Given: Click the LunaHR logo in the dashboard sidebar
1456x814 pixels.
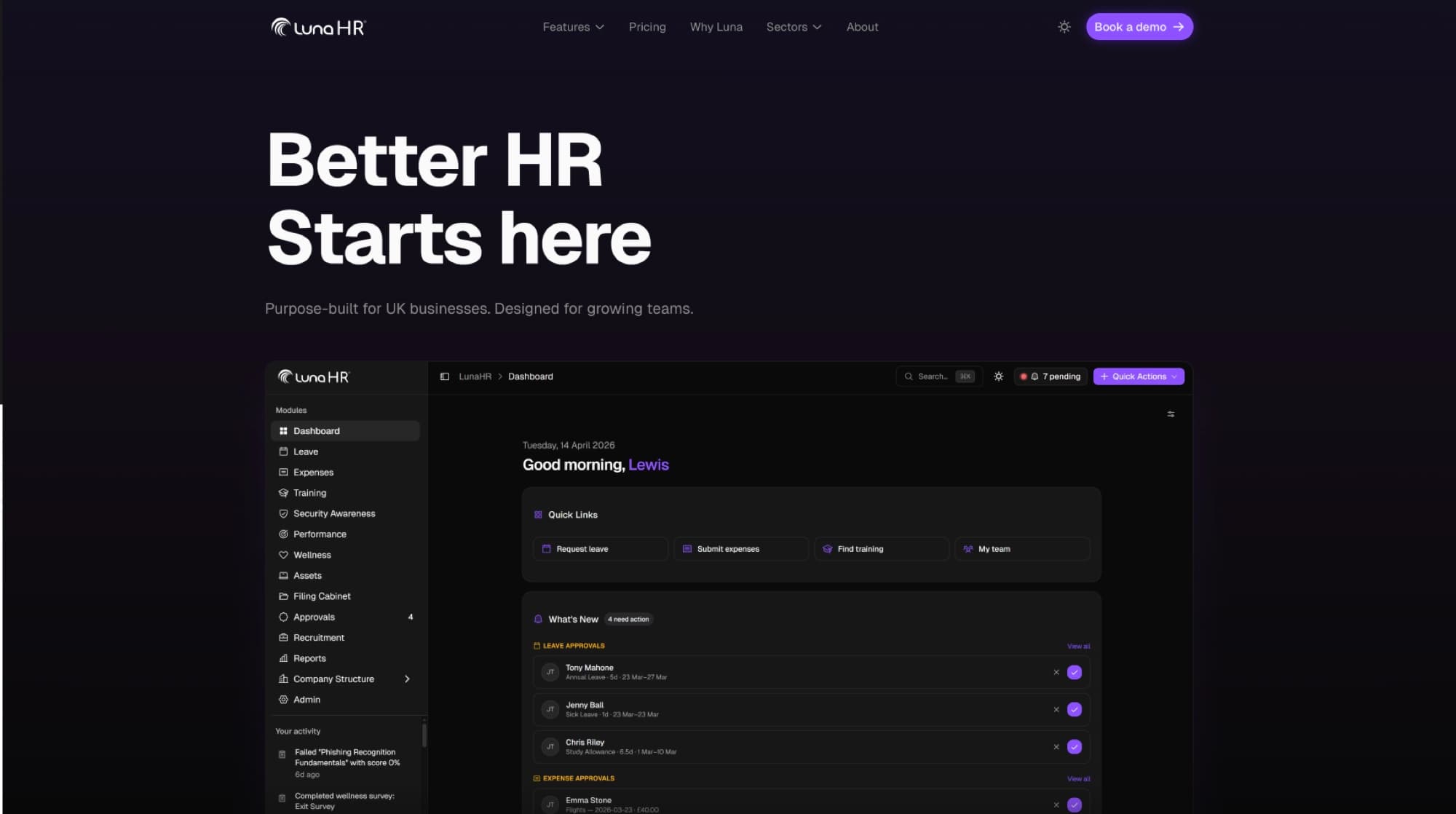Looking at the screenshot, I should [x=314, y=376].
